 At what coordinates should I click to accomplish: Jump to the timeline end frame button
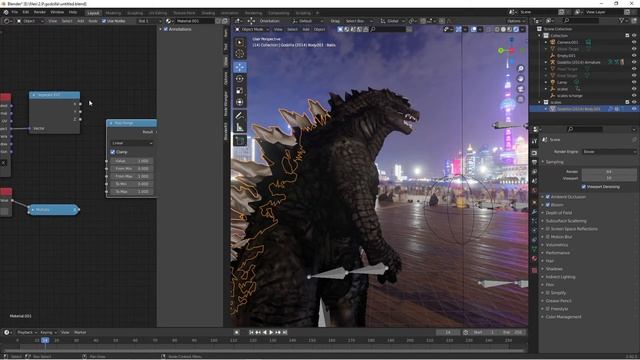tap(285, 332)
